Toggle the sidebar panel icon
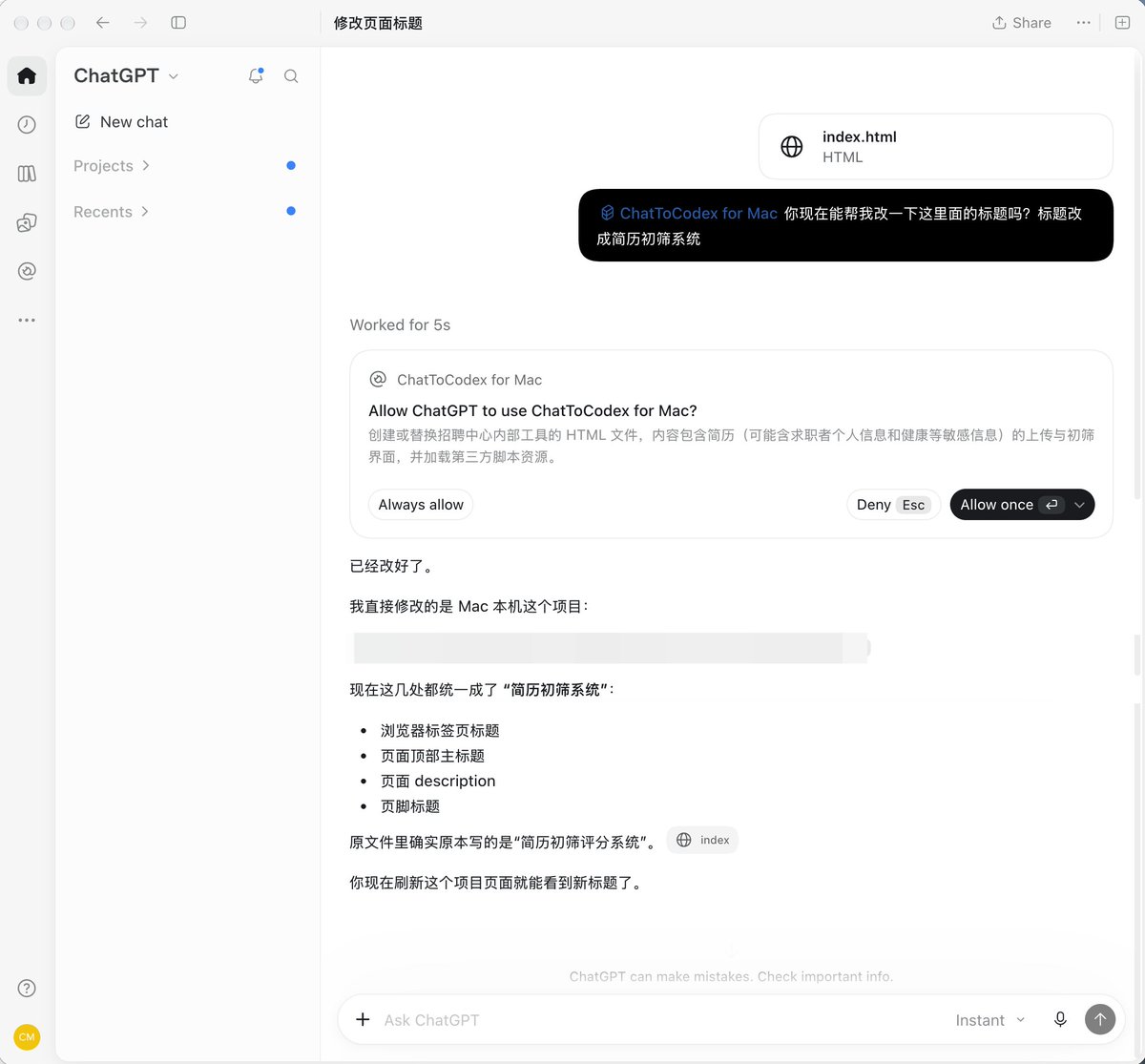 click(x=178, y=23)
